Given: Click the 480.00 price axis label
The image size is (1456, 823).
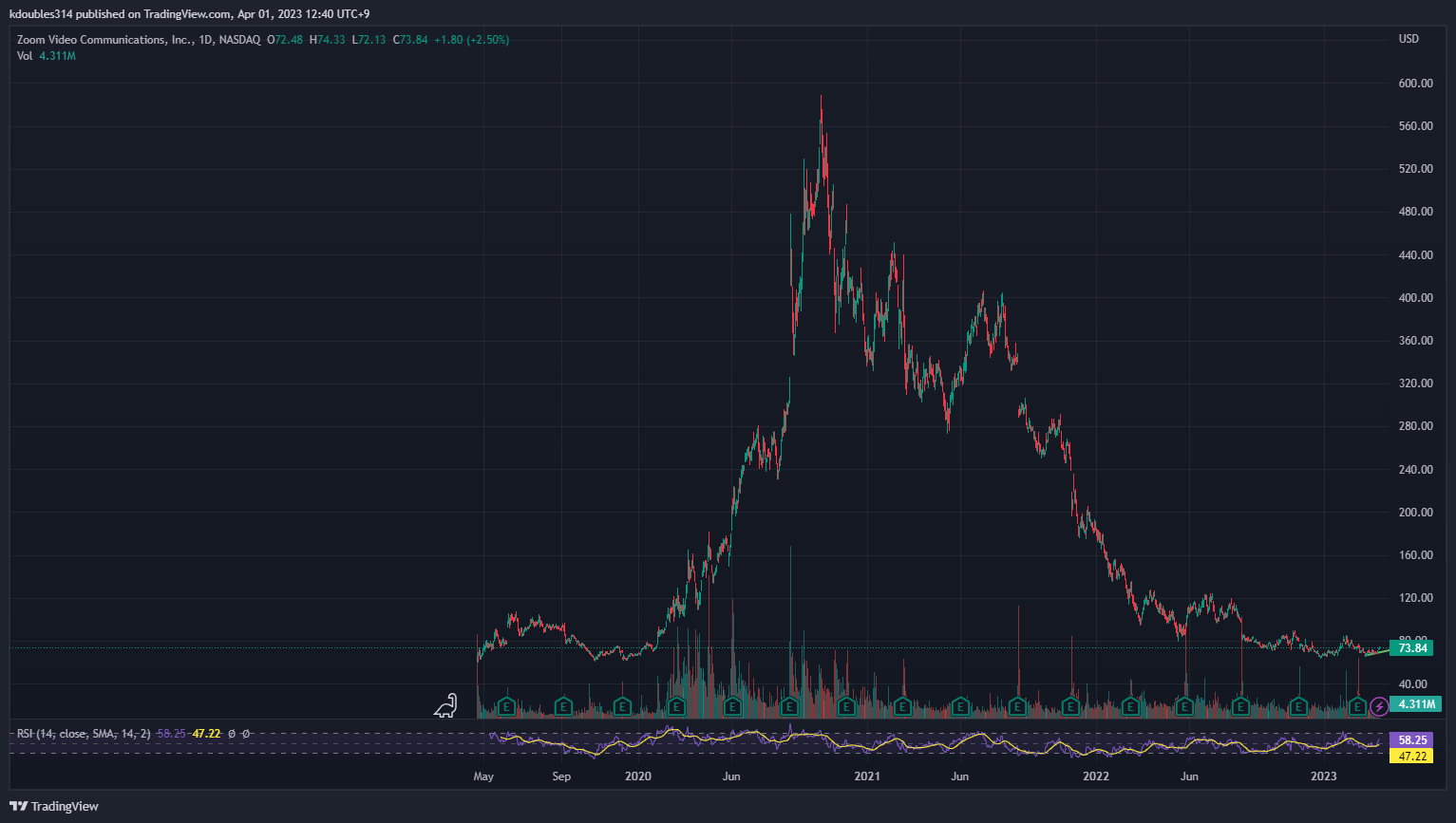Looking at the screenshot, I should [1415, 212].
